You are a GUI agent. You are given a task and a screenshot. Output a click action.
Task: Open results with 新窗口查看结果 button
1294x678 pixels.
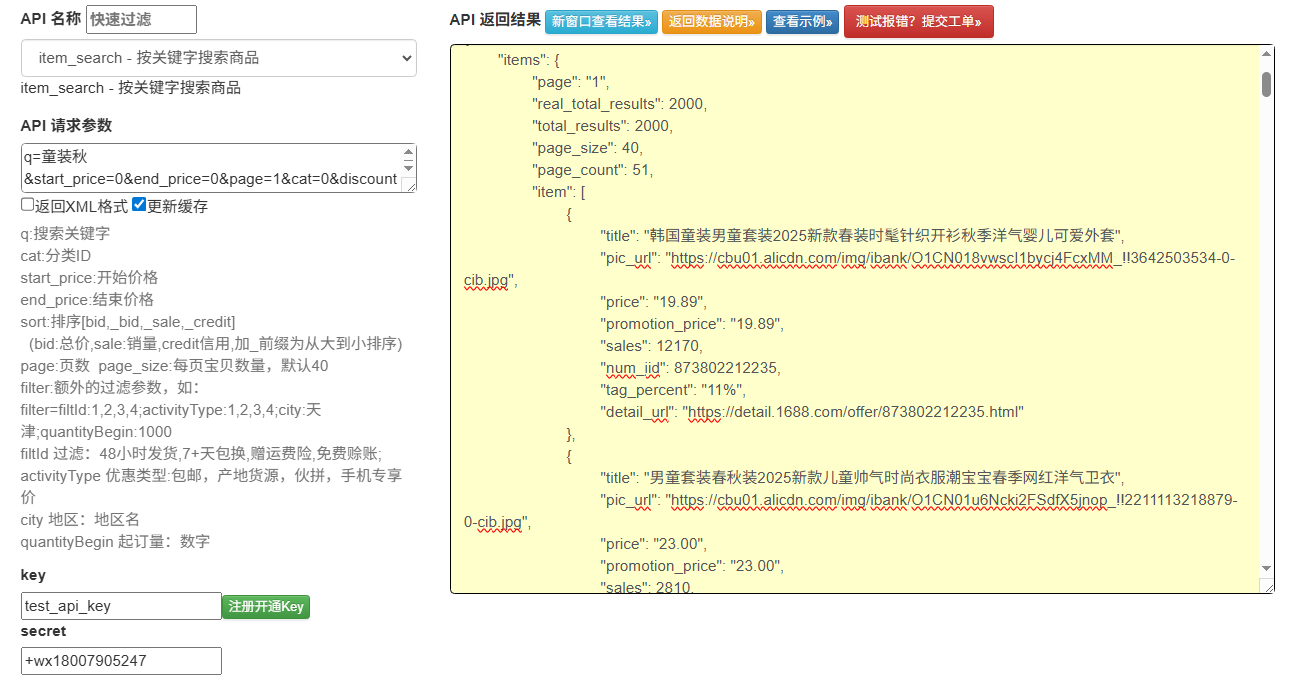point(602,22)
